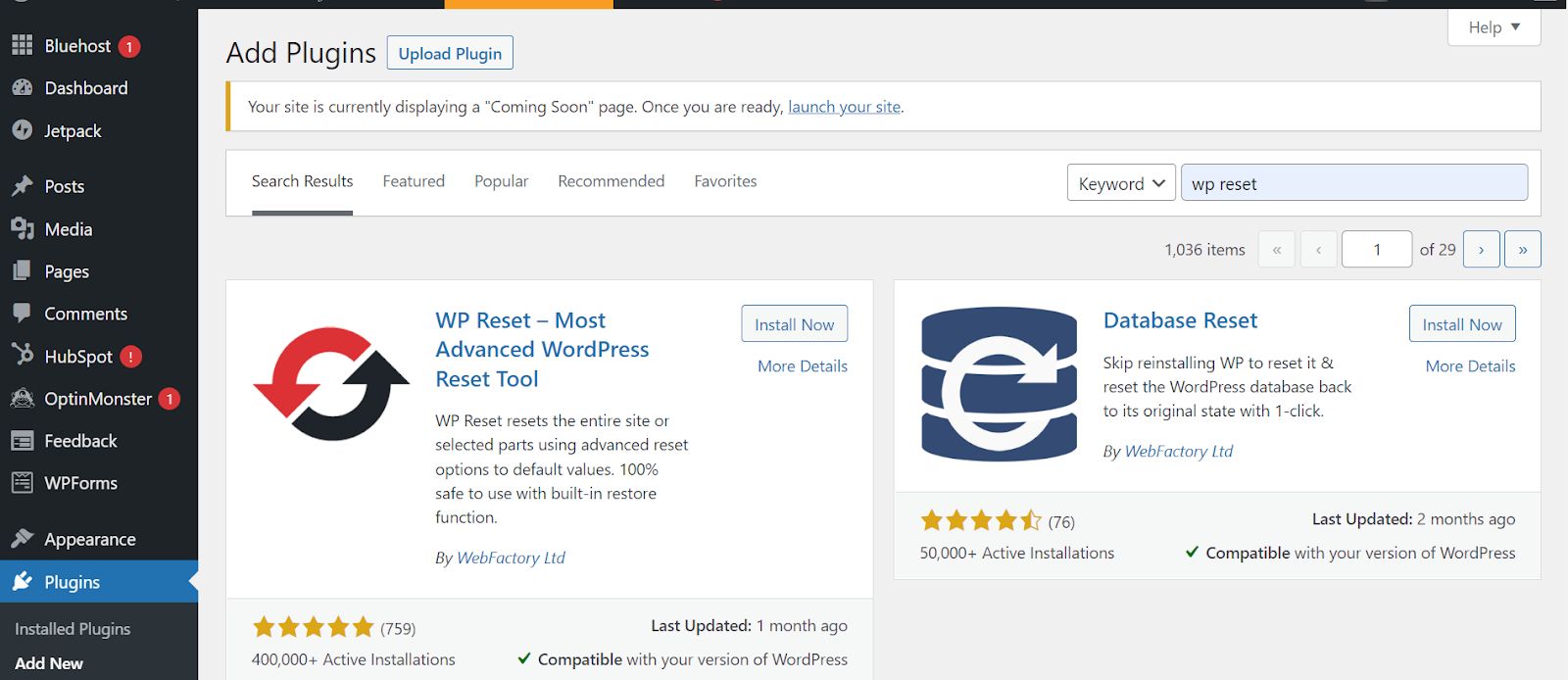Open Installed Plugins submenu item
The image size is (1568, 680).
coord(73,629)
